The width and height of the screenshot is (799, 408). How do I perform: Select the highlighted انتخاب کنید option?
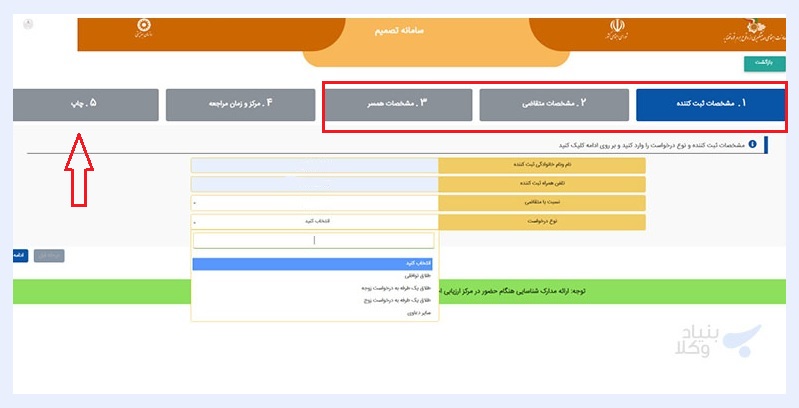pos(312,263)
